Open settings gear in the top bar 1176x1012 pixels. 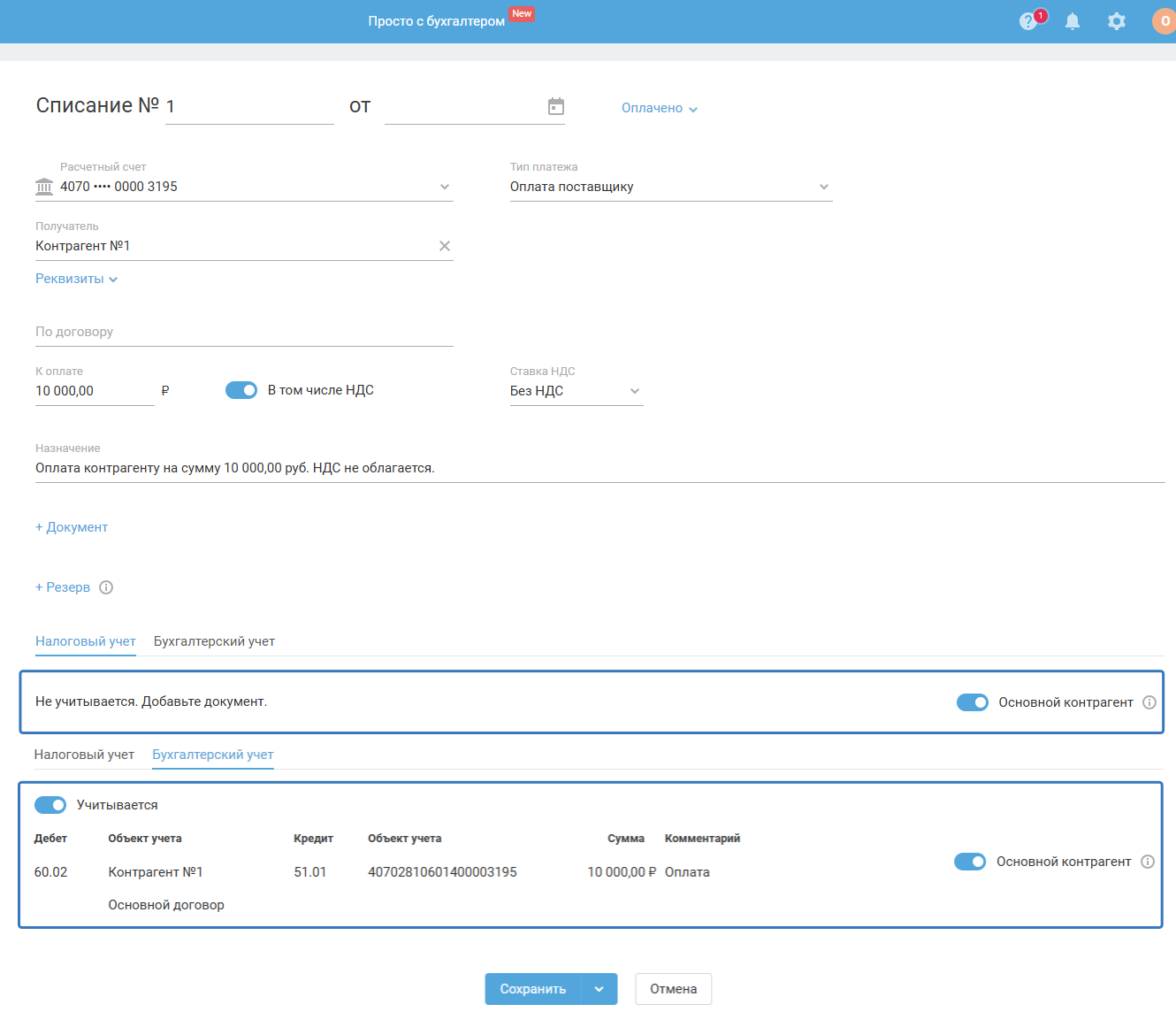[x=1117, y=21]
